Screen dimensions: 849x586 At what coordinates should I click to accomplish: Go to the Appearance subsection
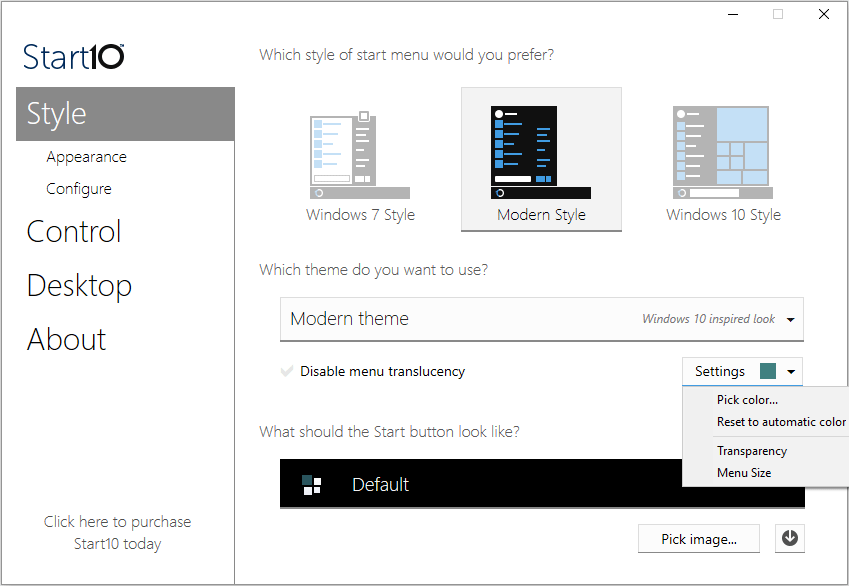click(87, 157)
